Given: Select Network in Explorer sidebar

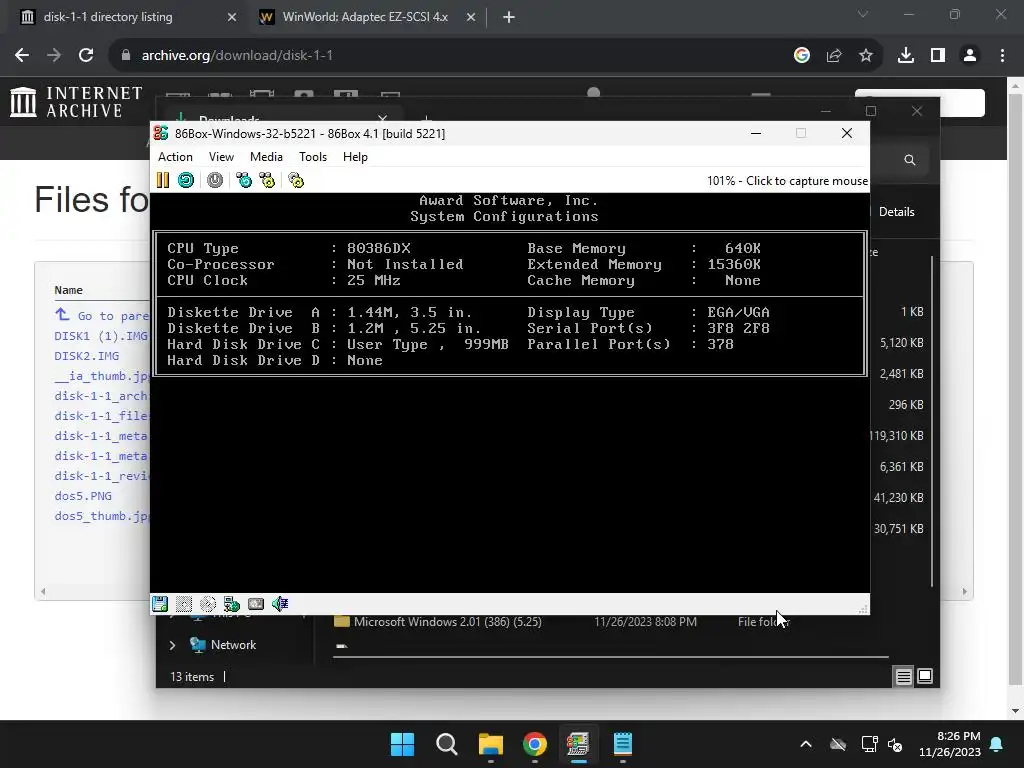Looking at the screenshot, I should [233, 645].
